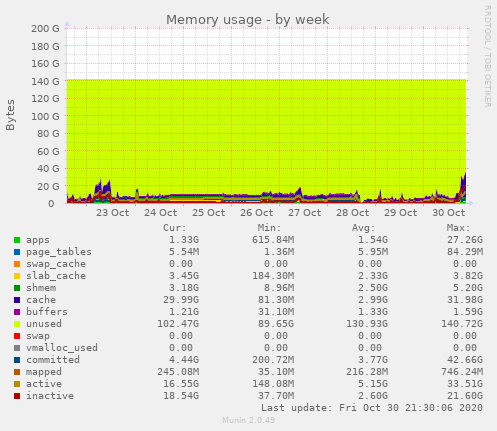Click the 27 Oct date marker

point(305,213)
